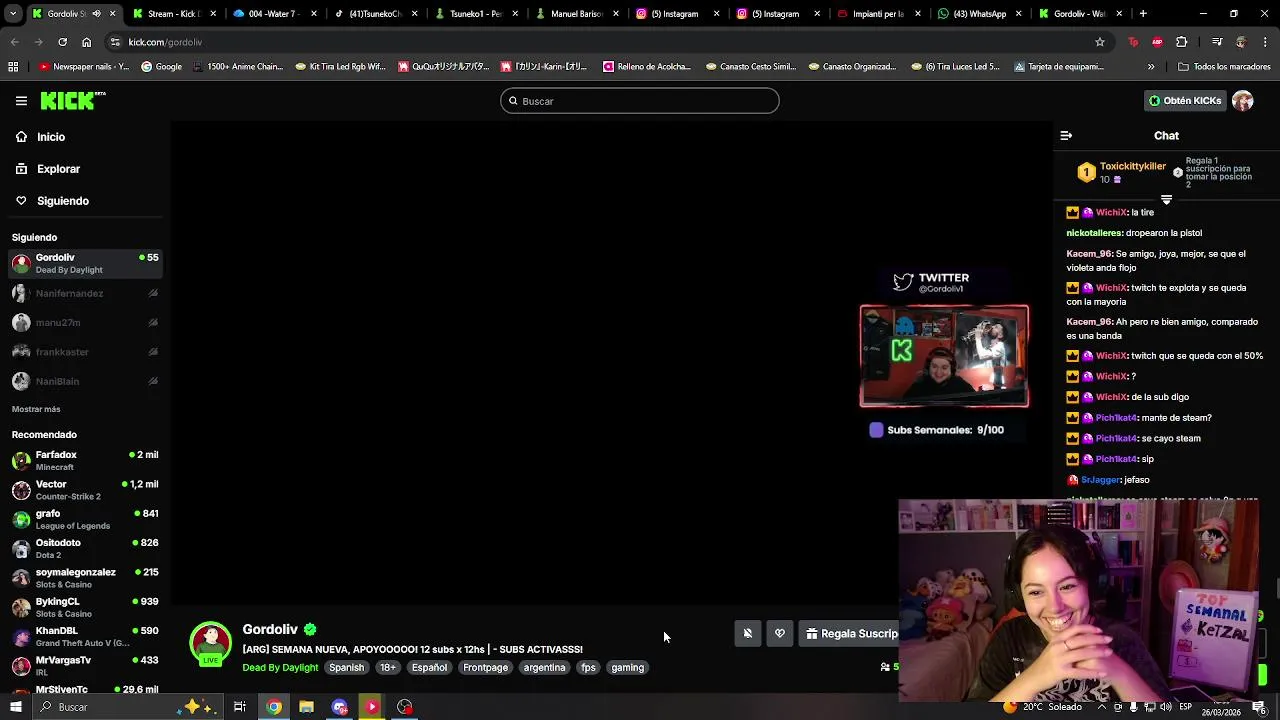Viewport: 1280px width, 720px height.
Task: Open the browser extensions puzzle icon
Action: [1181, 42]
